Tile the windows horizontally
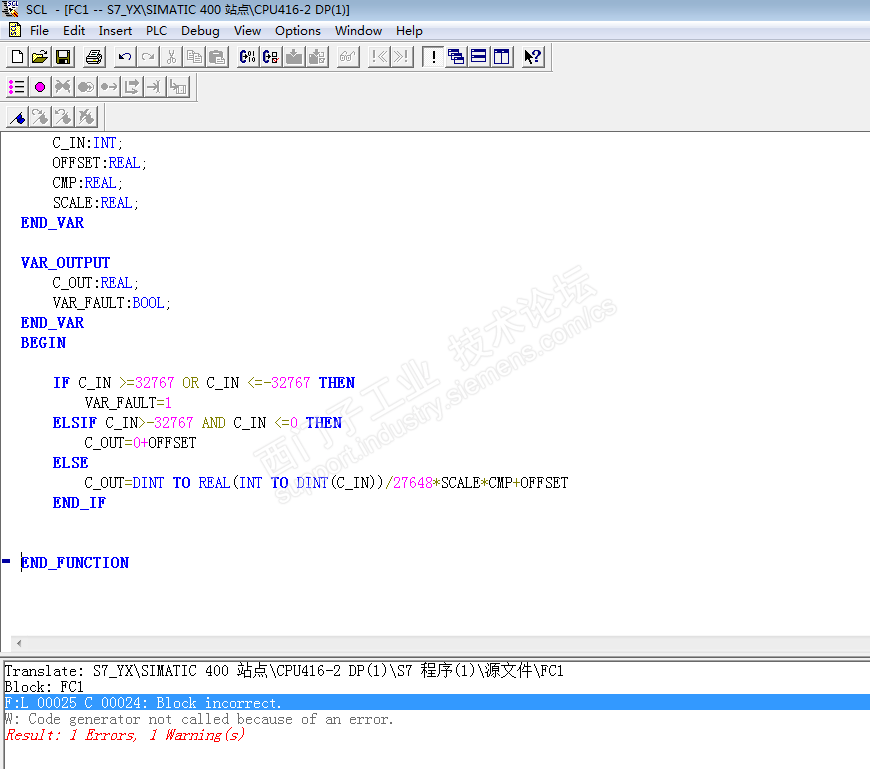This screenshot has height=769, width=870. (479, 57)
